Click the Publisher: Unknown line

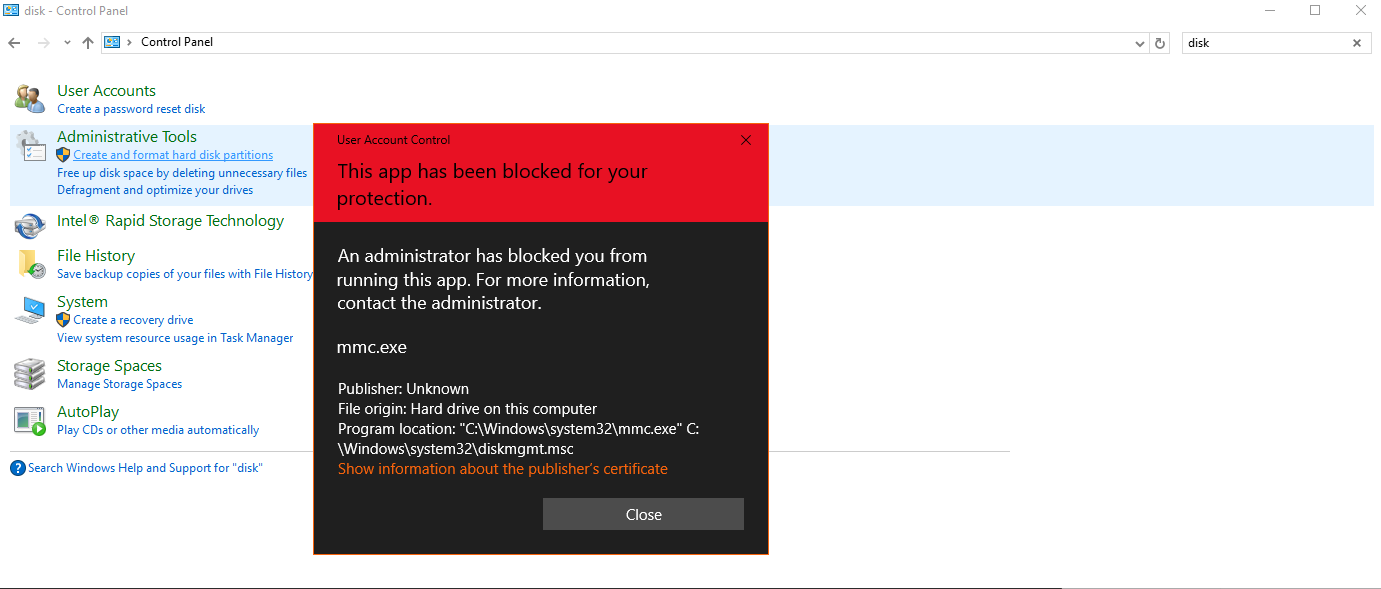403,389
